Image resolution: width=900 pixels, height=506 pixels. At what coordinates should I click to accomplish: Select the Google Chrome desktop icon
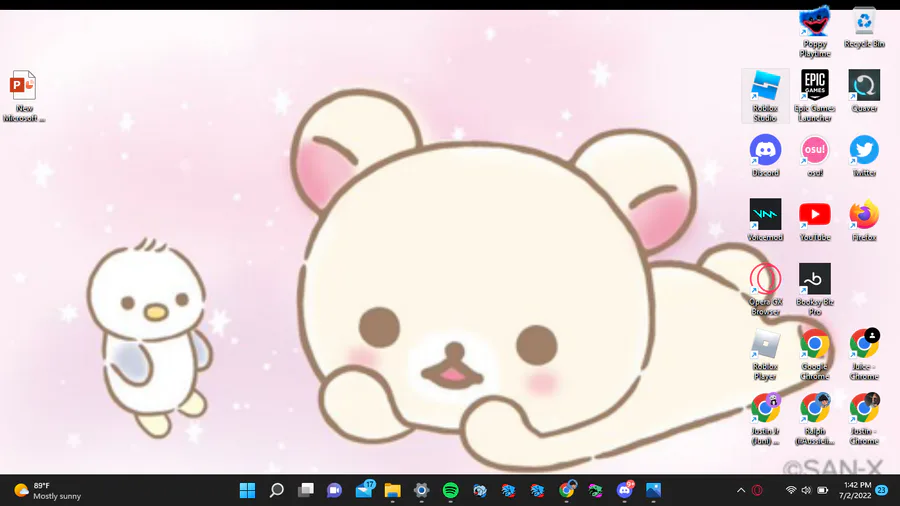pos(814,355)
